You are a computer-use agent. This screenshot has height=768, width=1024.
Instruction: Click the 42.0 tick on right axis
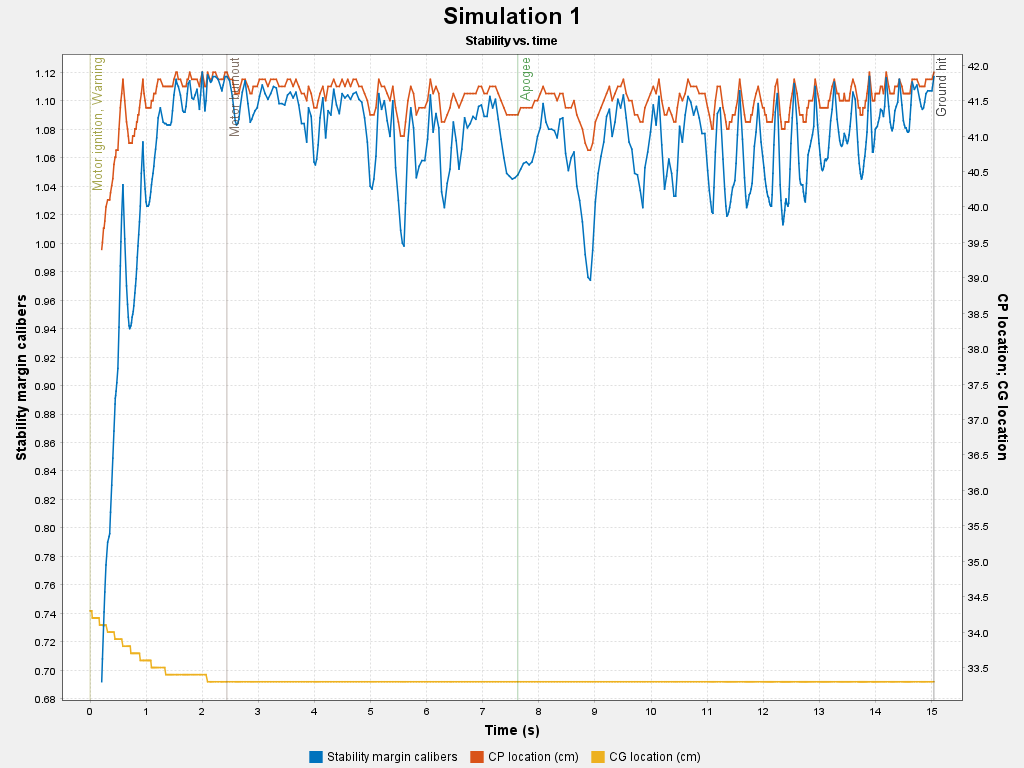[x=979, y=66]
